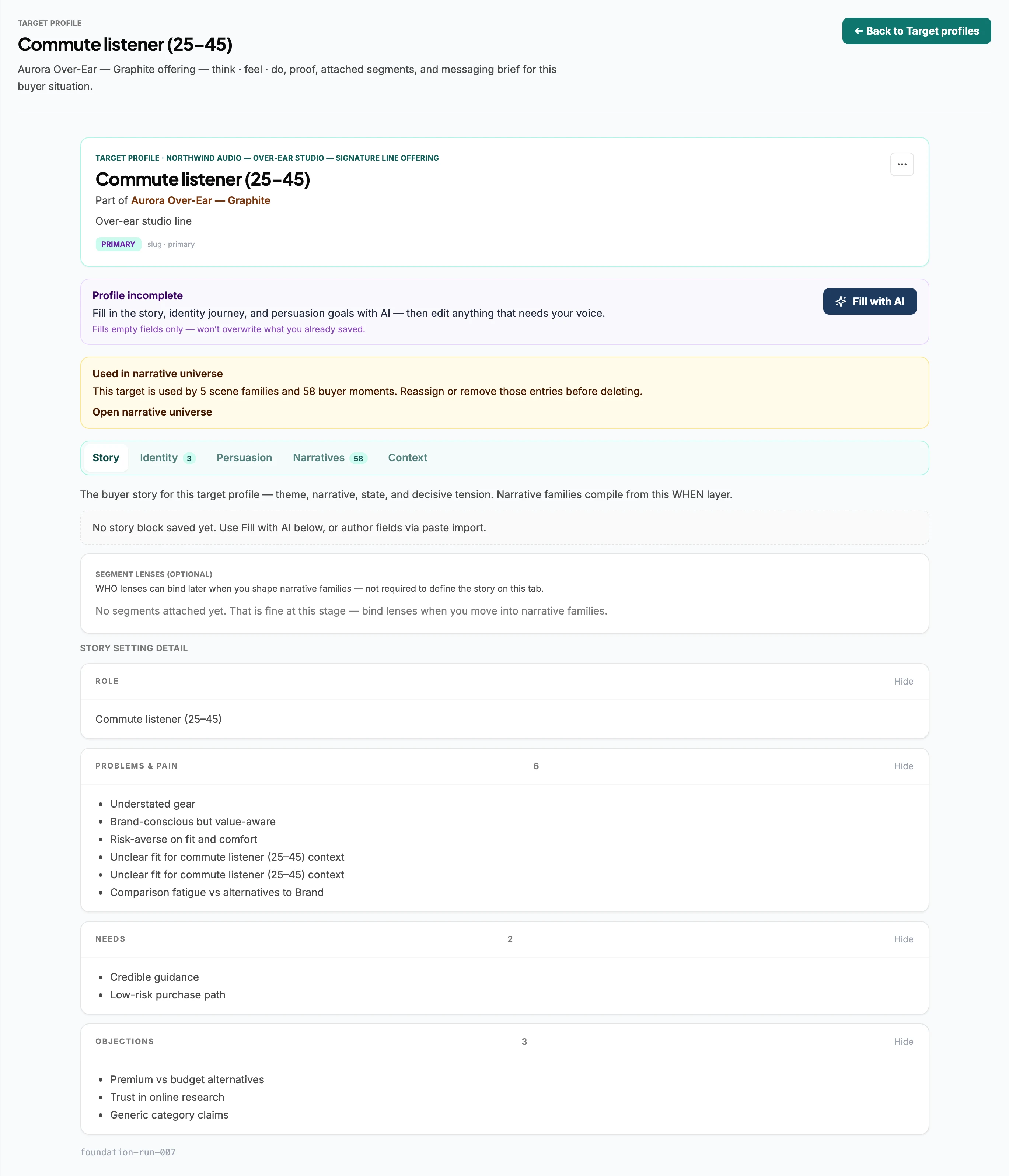The image size is (1009, 1176).
Task: Click the Back to Target profiles button
Action: point(917,31)
